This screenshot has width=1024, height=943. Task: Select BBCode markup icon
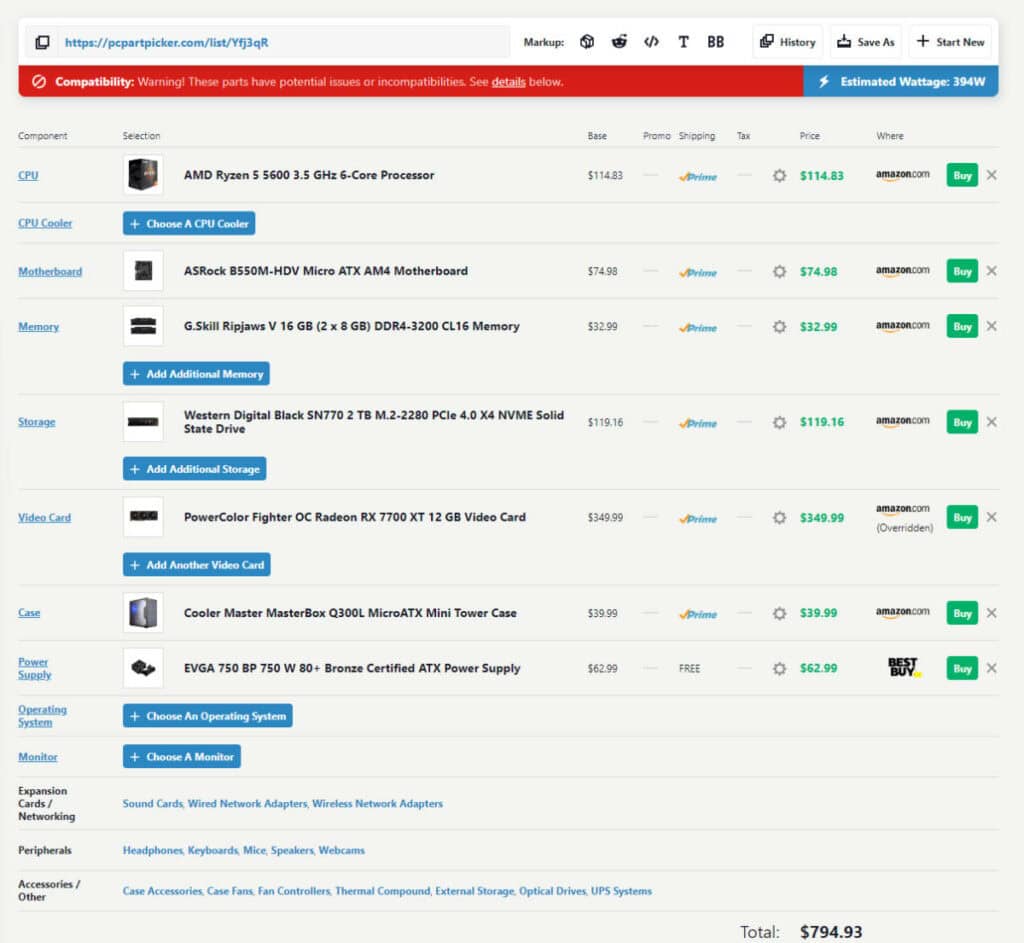tap(716, 42)
